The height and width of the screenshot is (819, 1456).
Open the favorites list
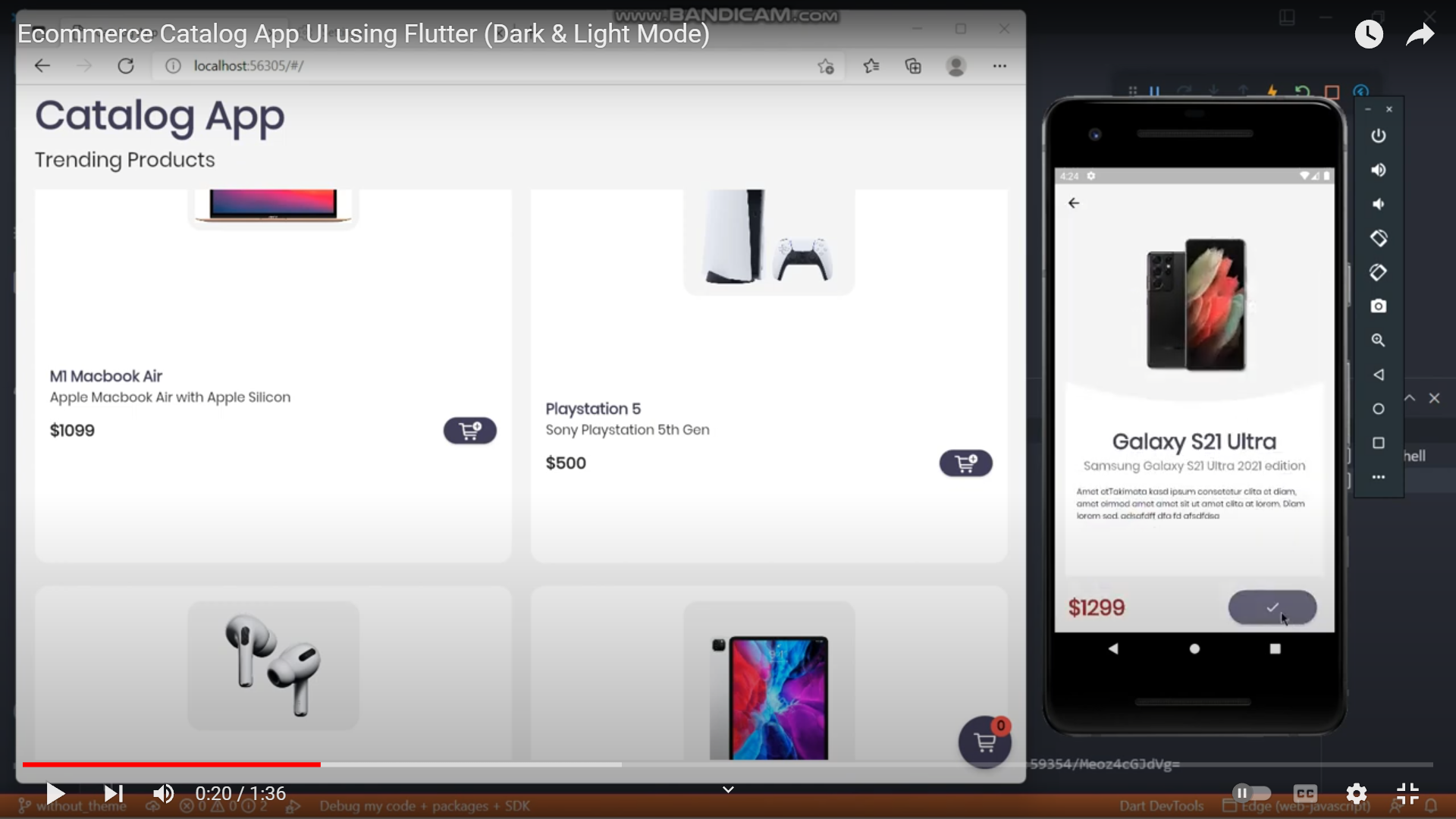tap(871, 66)
